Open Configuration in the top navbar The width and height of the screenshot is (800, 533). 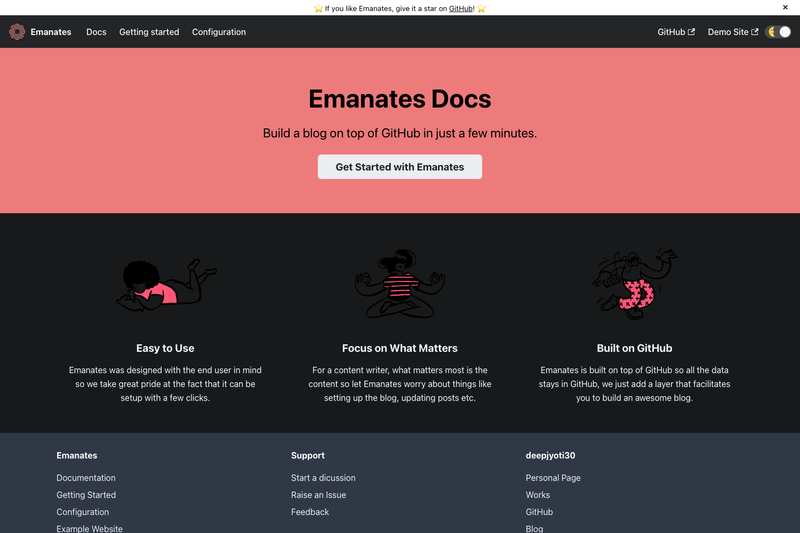pyautogui.click(x=219, y=32)
